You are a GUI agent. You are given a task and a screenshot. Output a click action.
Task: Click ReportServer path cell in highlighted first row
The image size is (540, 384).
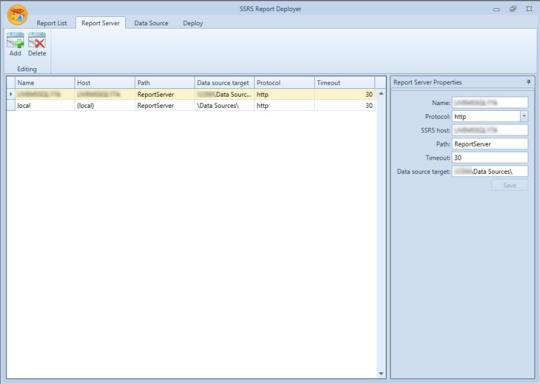[x=165, y=94]
